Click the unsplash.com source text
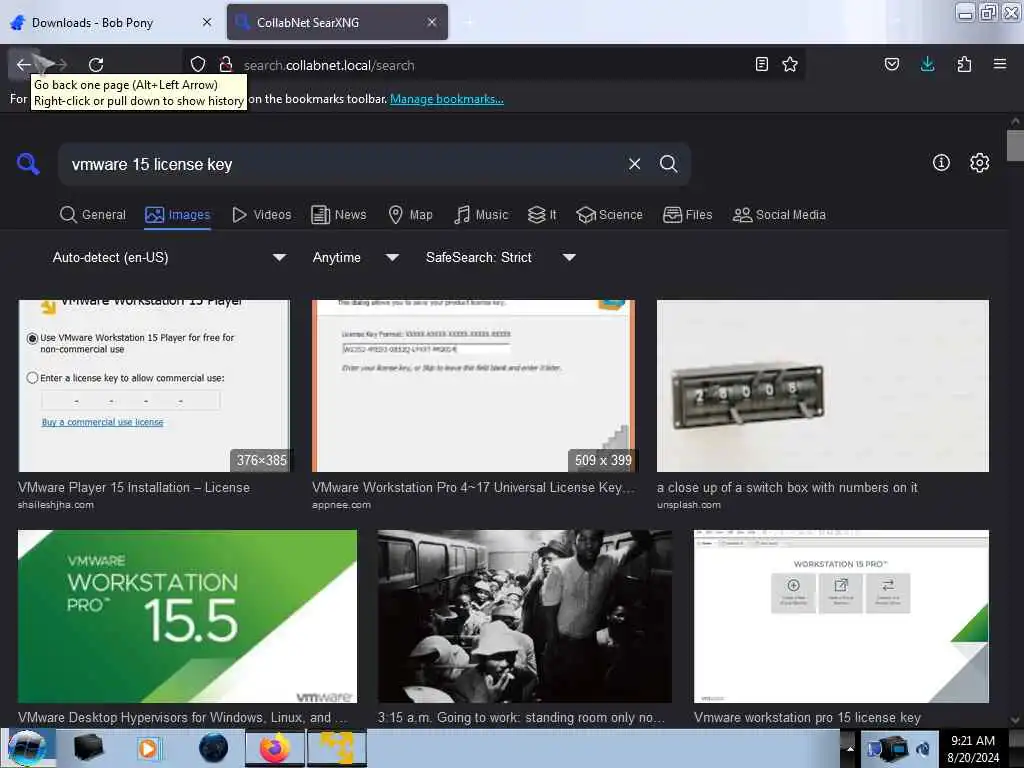 (689, 505)
